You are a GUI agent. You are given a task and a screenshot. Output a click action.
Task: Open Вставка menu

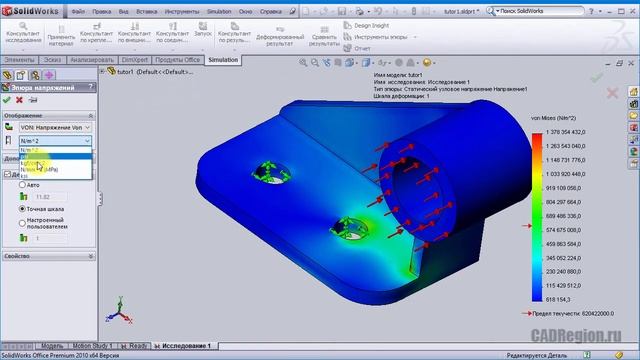click(x=146, y=11)
